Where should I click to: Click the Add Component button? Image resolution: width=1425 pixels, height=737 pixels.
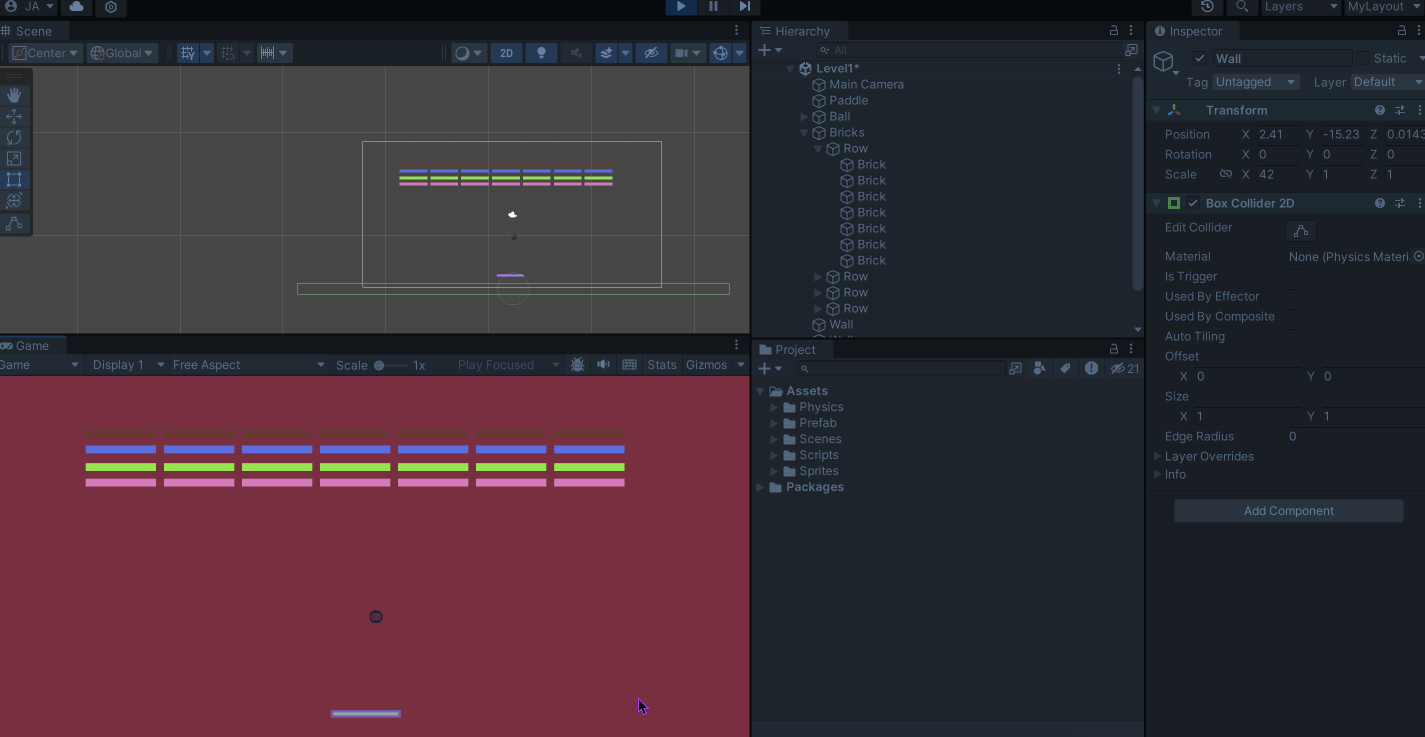(x=1288, y=511)
